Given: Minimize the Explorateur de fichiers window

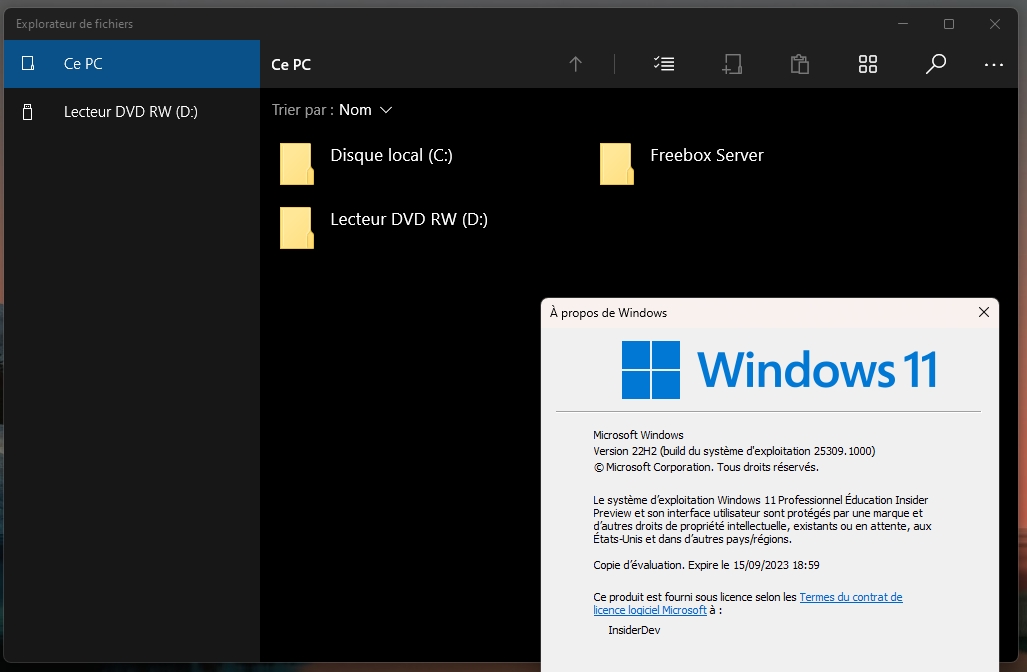Looking at the screenshot, I should tap(902, 23).
